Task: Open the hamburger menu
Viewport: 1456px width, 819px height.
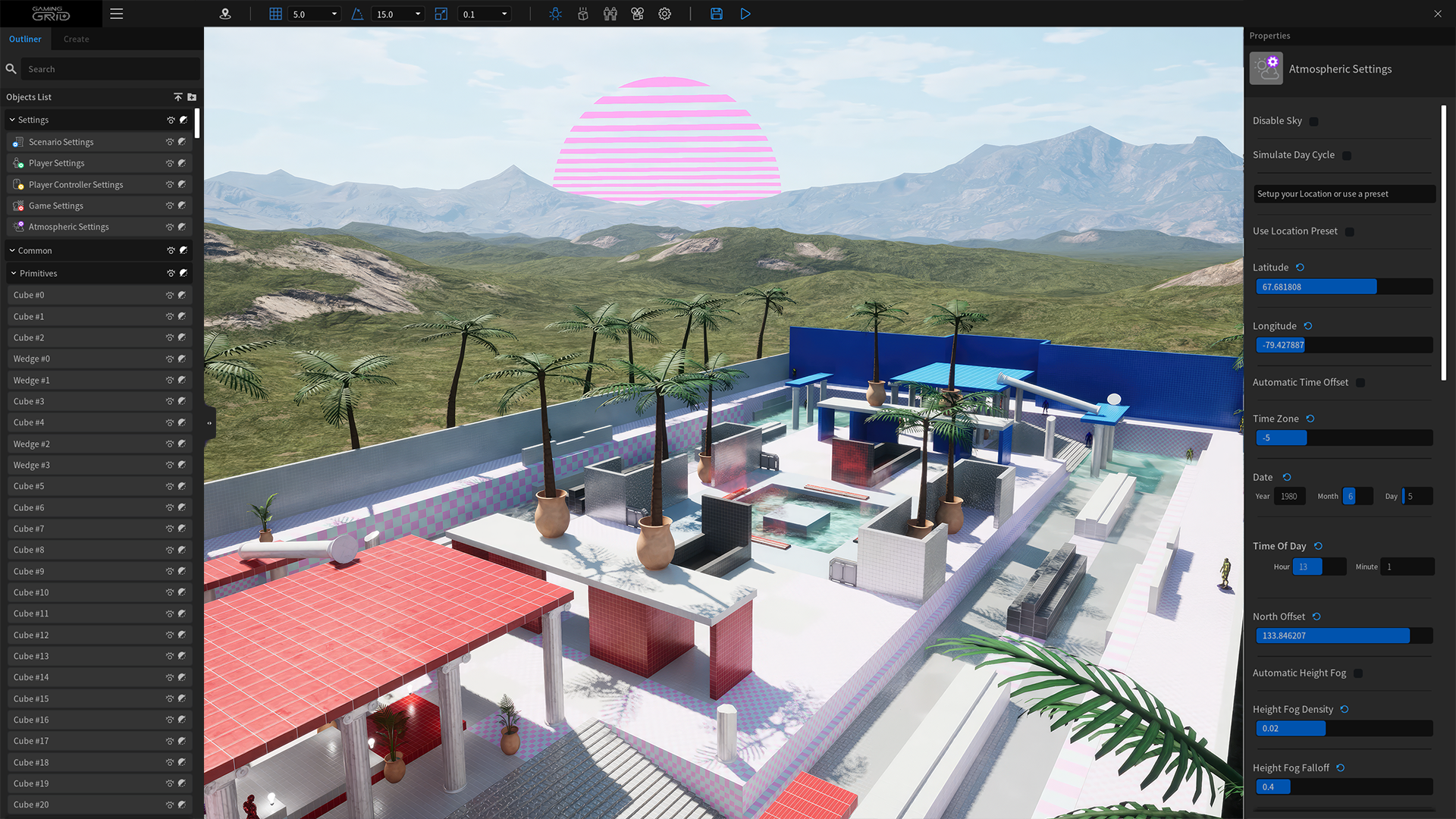Action: click(x=116, y=14)
